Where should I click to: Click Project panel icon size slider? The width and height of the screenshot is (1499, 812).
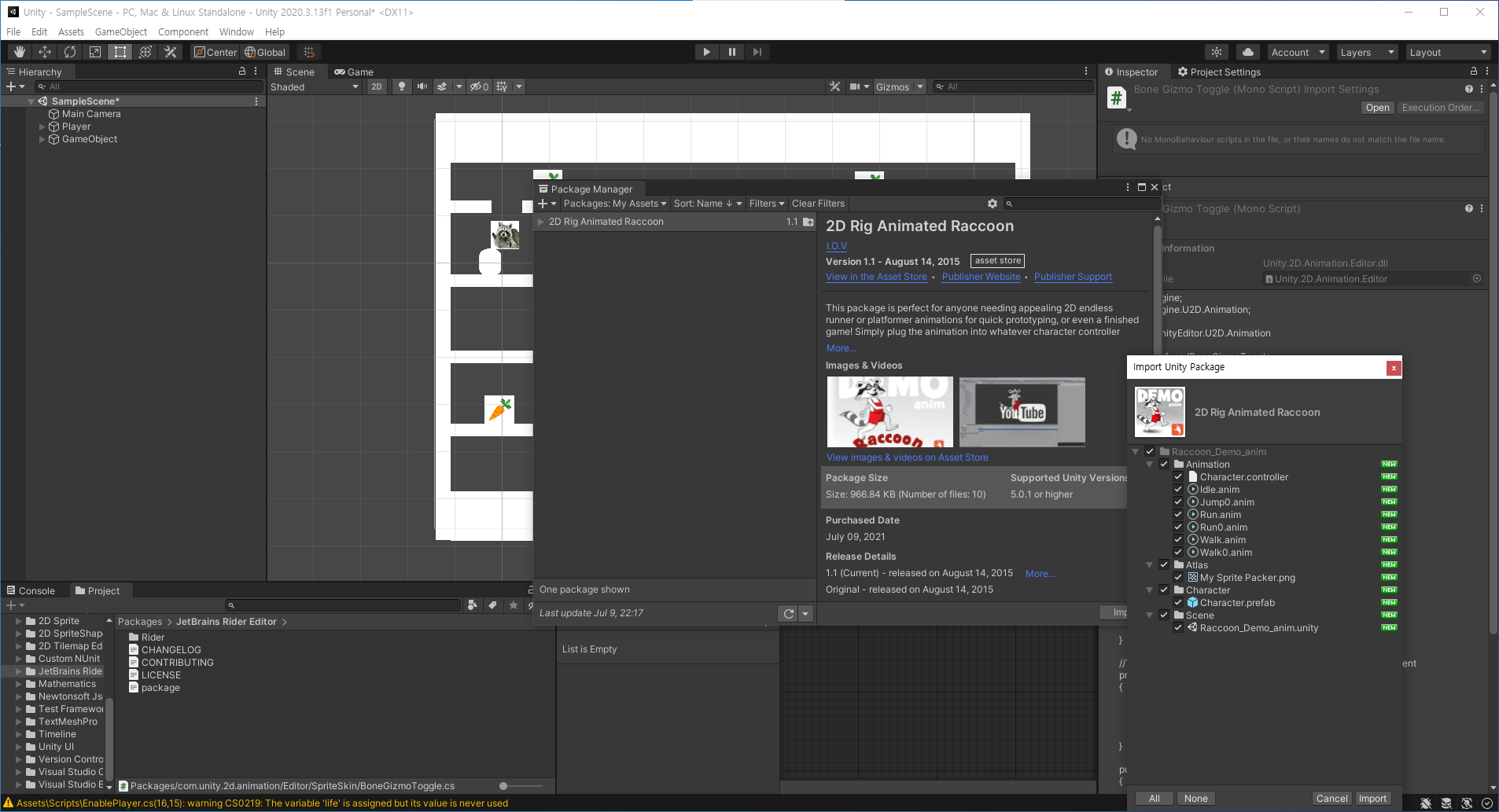pos(521,786)
